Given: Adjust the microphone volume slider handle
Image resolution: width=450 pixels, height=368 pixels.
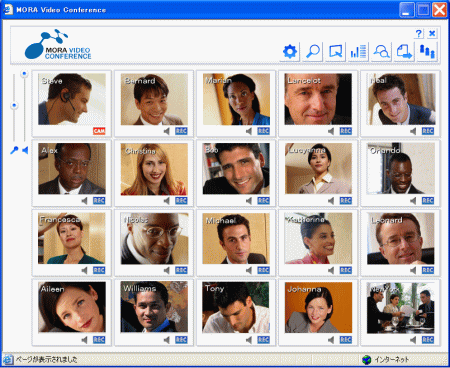Looking at the screenshot, I should click(x=14, y=105).
